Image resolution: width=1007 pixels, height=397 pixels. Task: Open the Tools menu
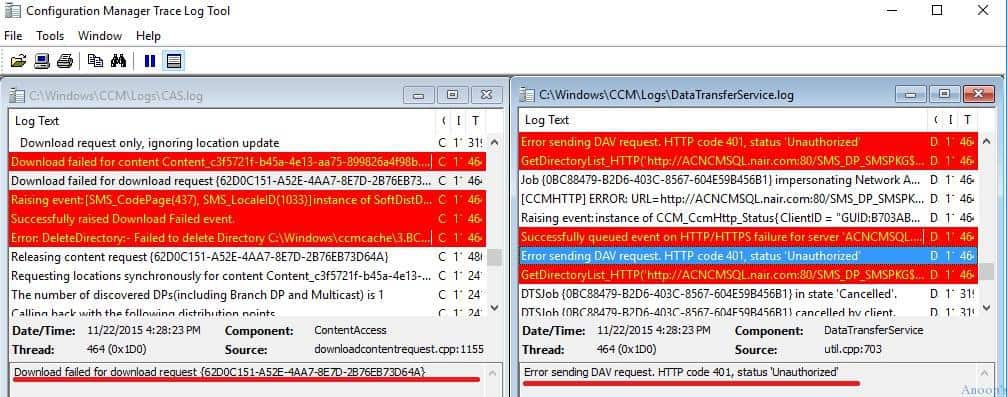pyautogui.click(x=50, y=36)
